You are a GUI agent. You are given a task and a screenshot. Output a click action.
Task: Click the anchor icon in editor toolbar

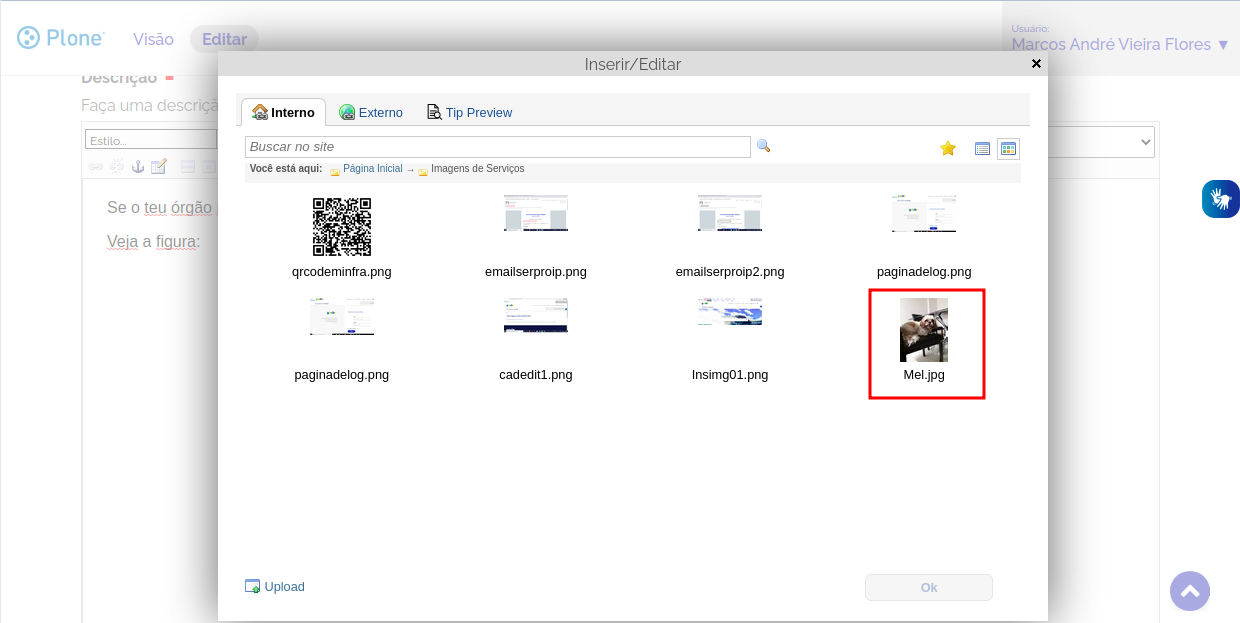(138, 166)
